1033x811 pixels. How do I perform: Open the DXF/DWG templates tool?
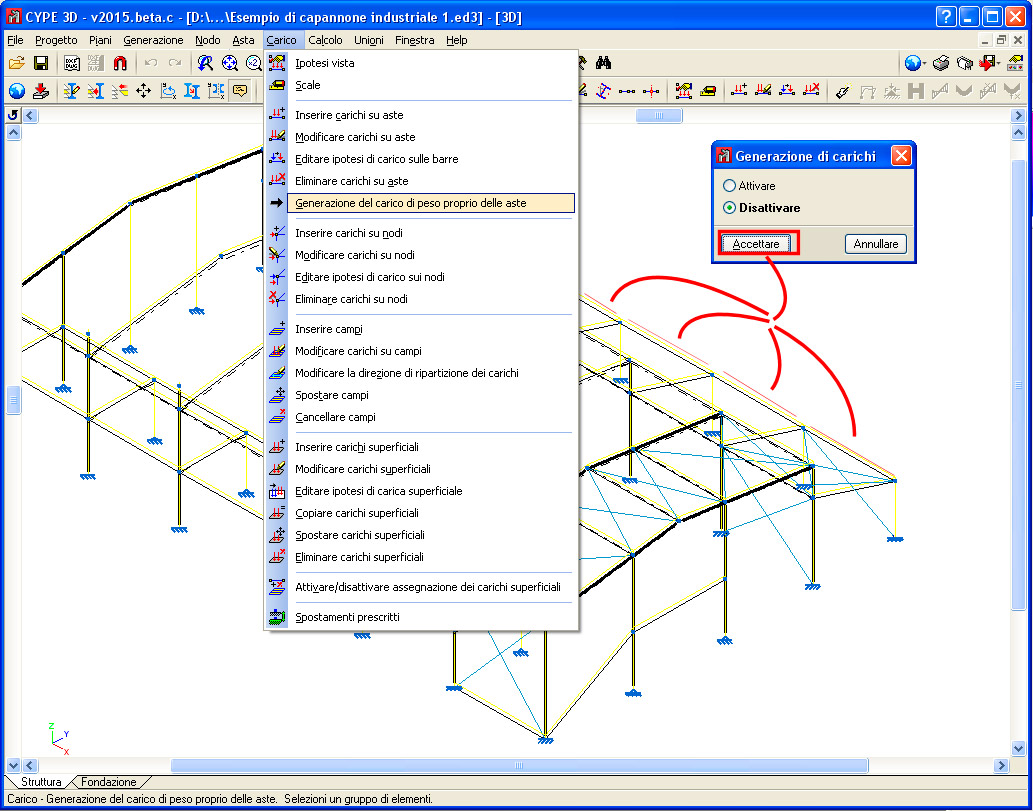(x=72, y=63)
